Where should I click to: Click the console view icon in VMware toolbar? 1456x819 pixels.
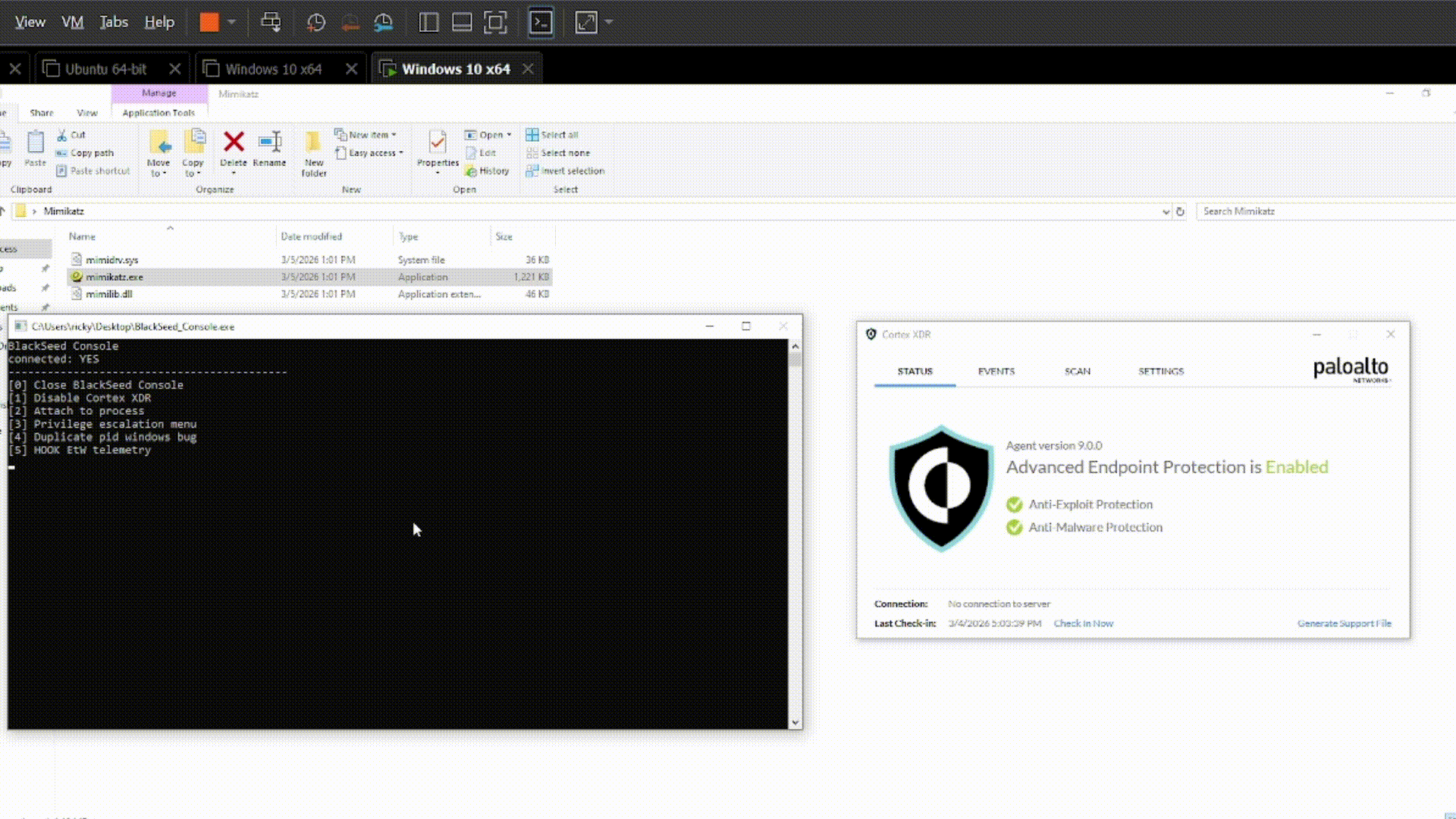[541, 23]
